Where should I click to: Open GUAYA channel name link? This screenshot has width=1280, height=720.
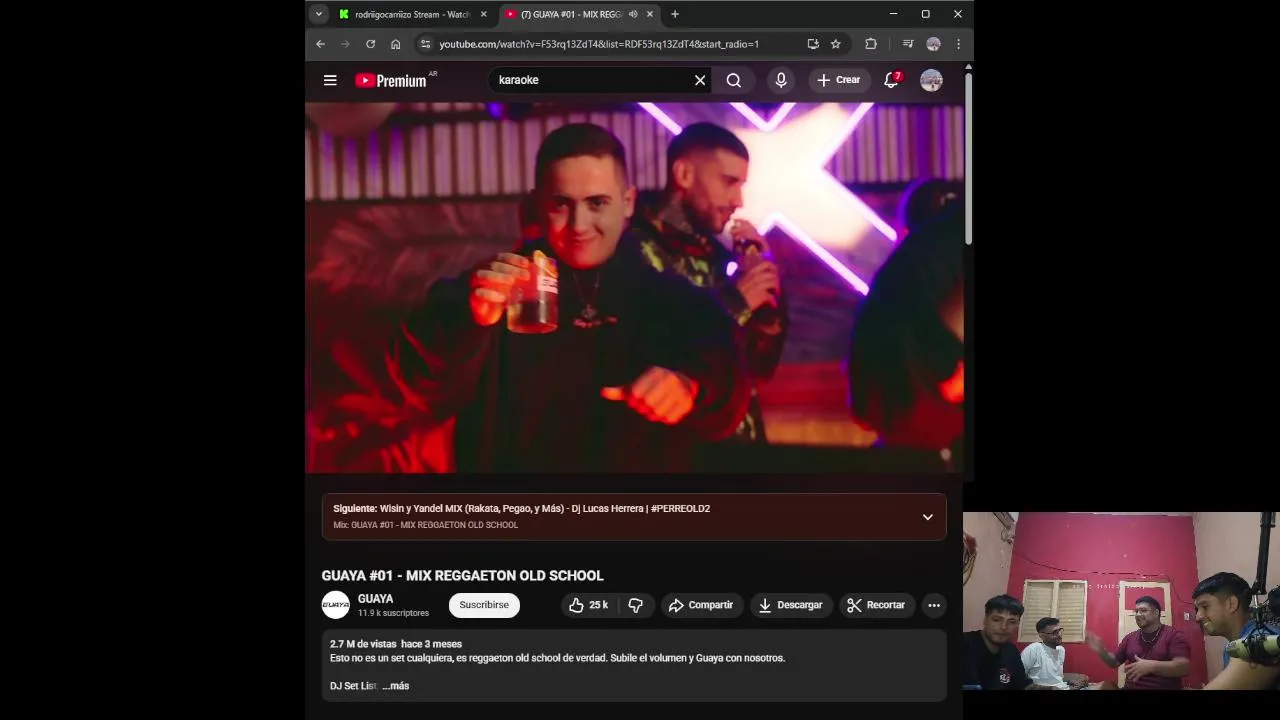[375, 599]
